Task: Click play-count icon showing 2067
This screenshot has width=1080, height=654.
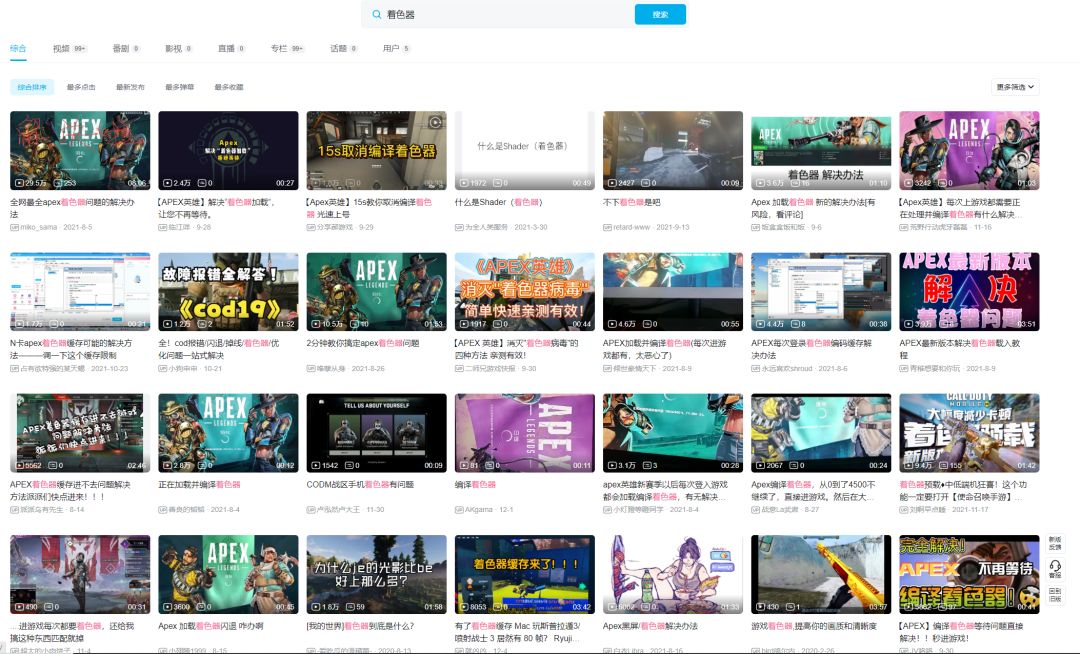Action: [x=760, y=465]
